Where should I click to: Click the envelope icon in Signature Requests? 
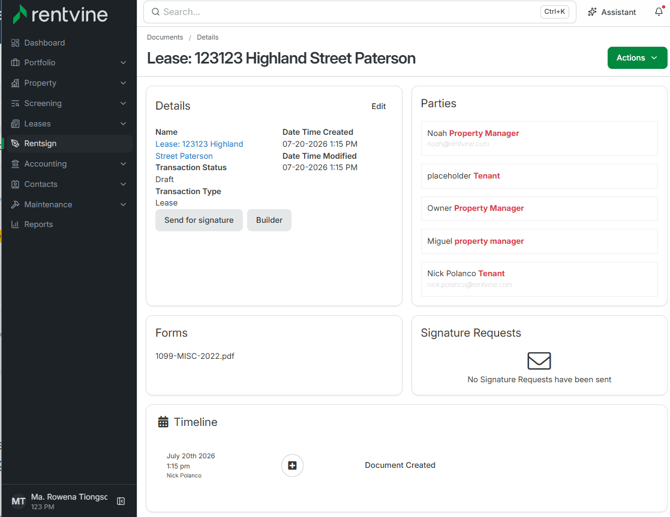pyautogui.click(x=539, y=361)
